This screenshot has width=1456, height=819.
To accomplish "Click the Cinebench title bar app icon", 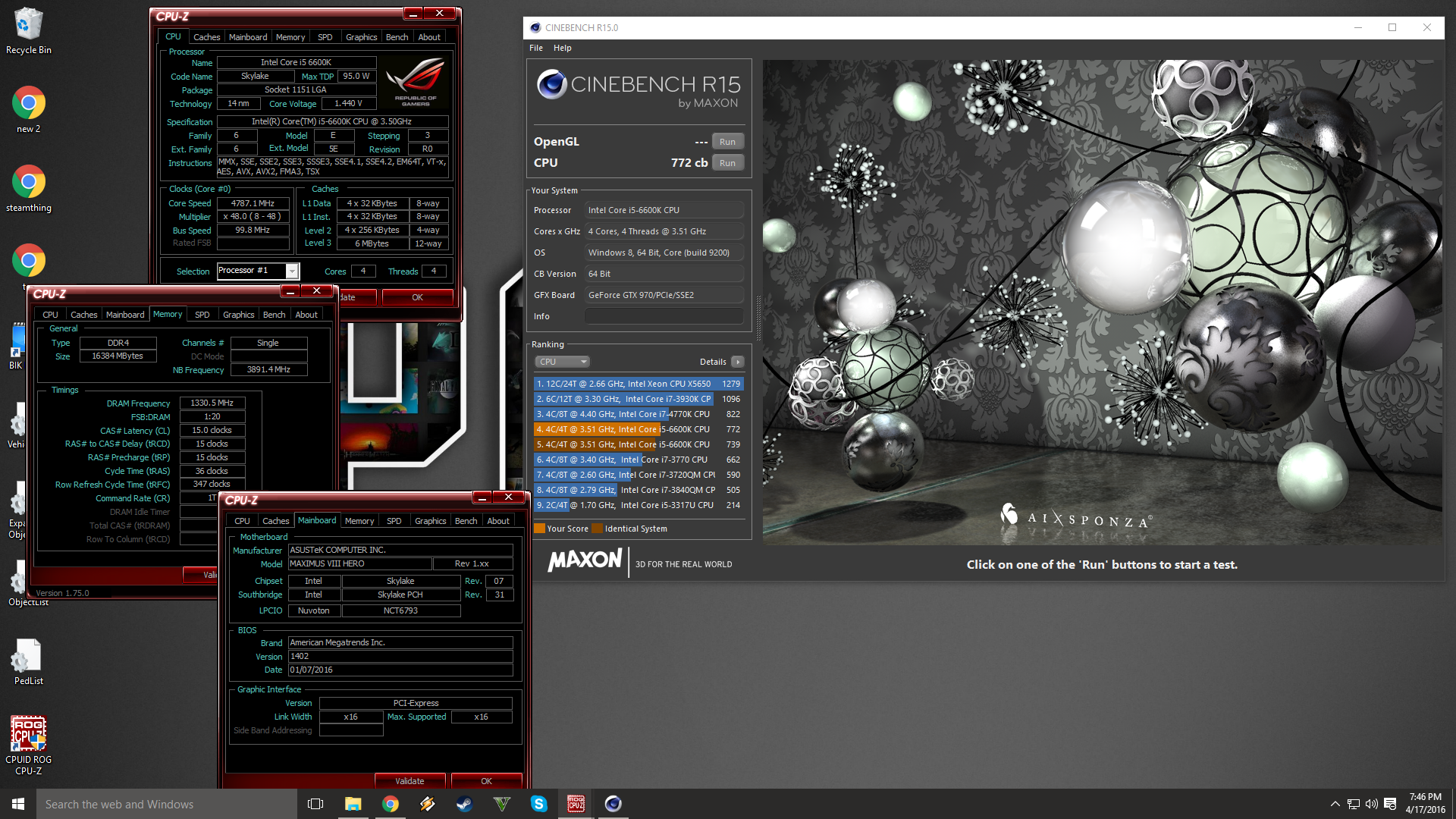I will [x=535, y=28].
